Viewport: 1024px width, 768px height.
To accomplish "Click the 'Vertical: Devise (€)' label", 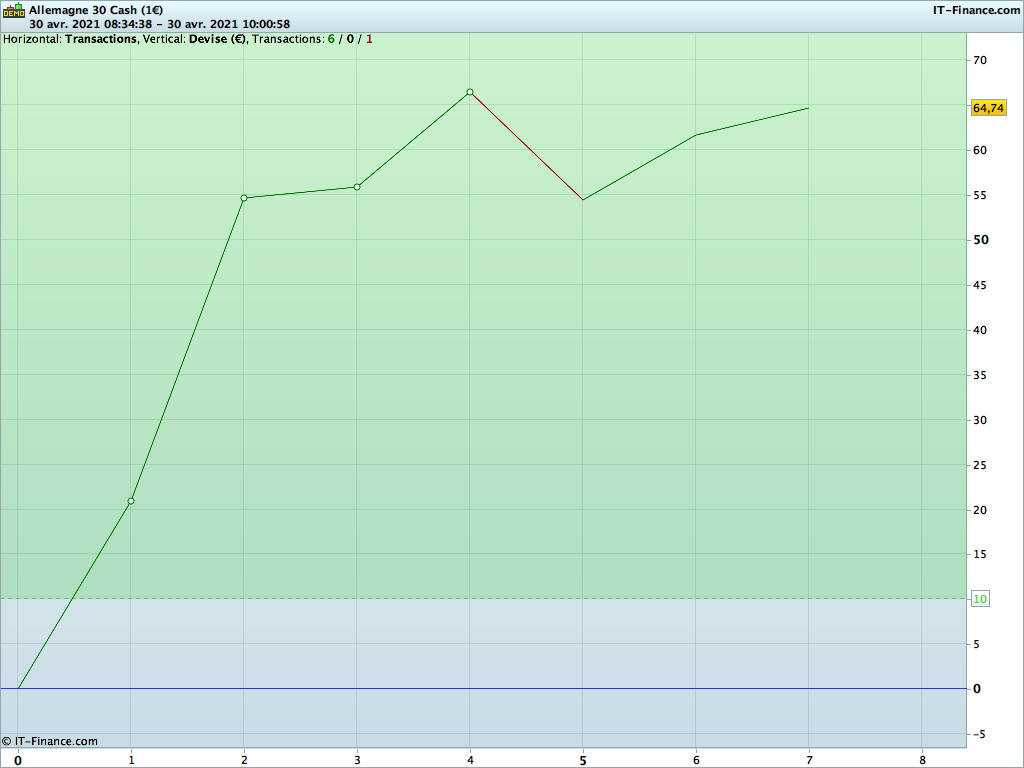I will 195,39.
